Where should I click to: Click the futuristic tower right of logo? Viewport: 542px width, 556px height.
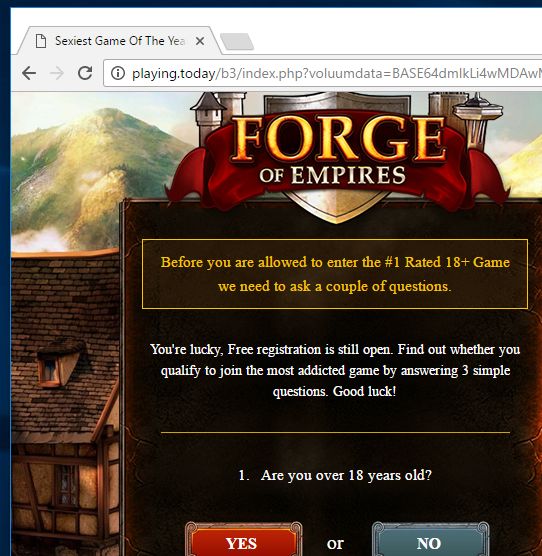click(x=477, y=119)
